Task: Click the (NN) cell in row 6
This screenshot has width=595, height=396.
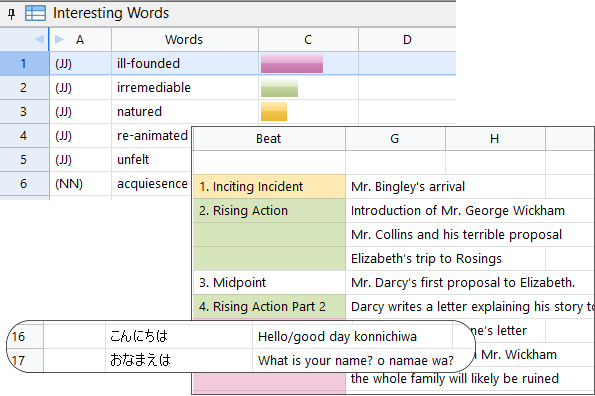Action: click(x=80, y=184)
